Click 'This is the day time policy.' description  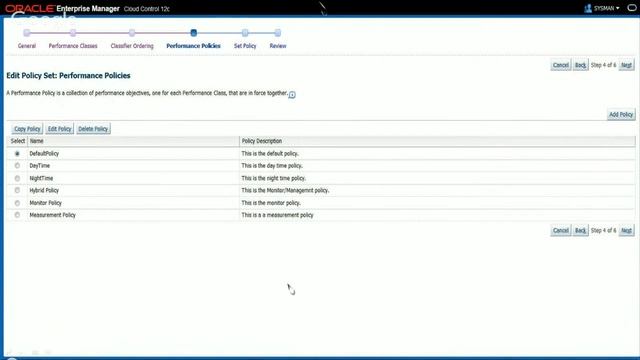click(x=272, y=166)
